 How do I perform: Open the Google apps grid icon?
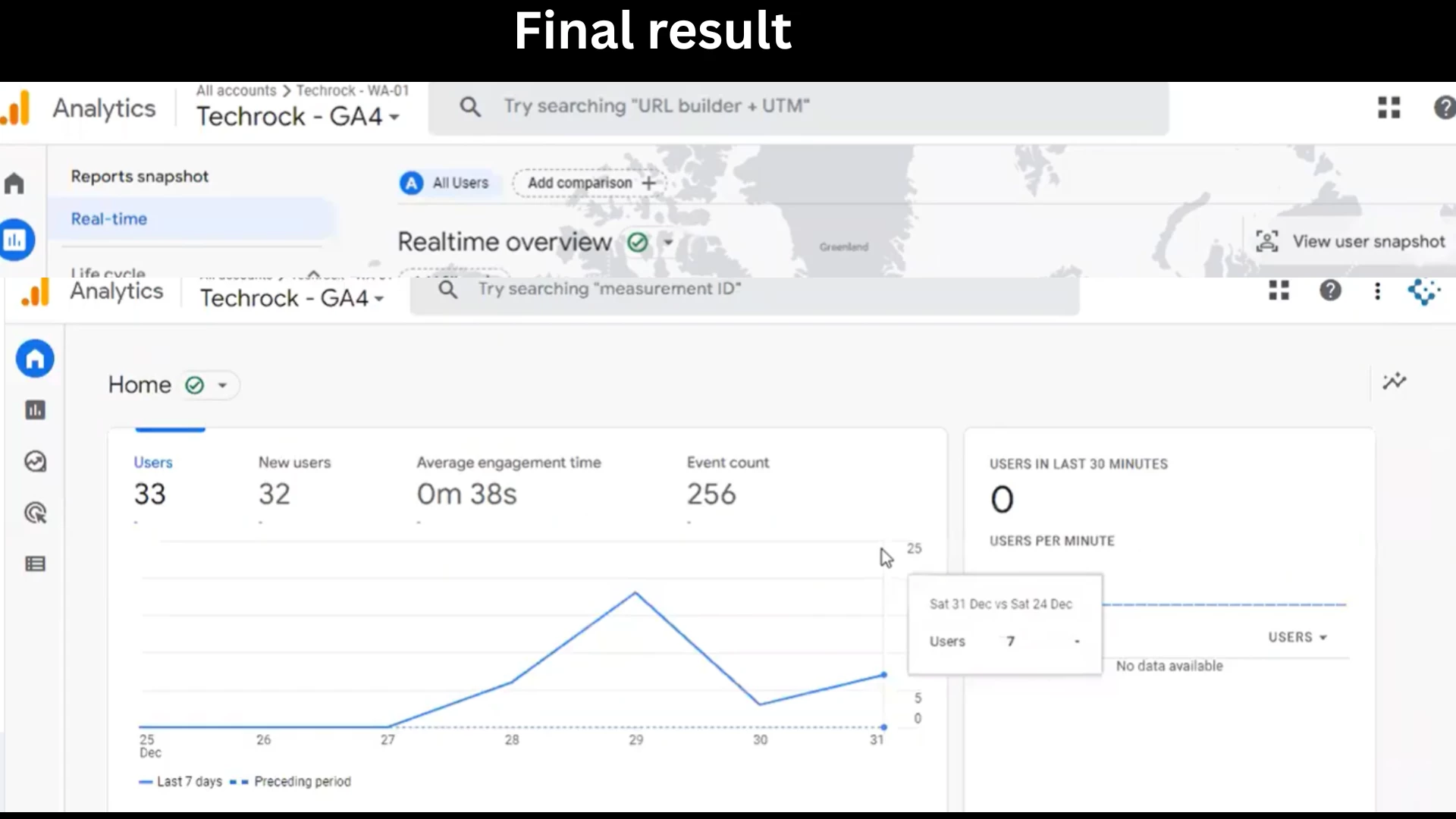(1279, 290)
